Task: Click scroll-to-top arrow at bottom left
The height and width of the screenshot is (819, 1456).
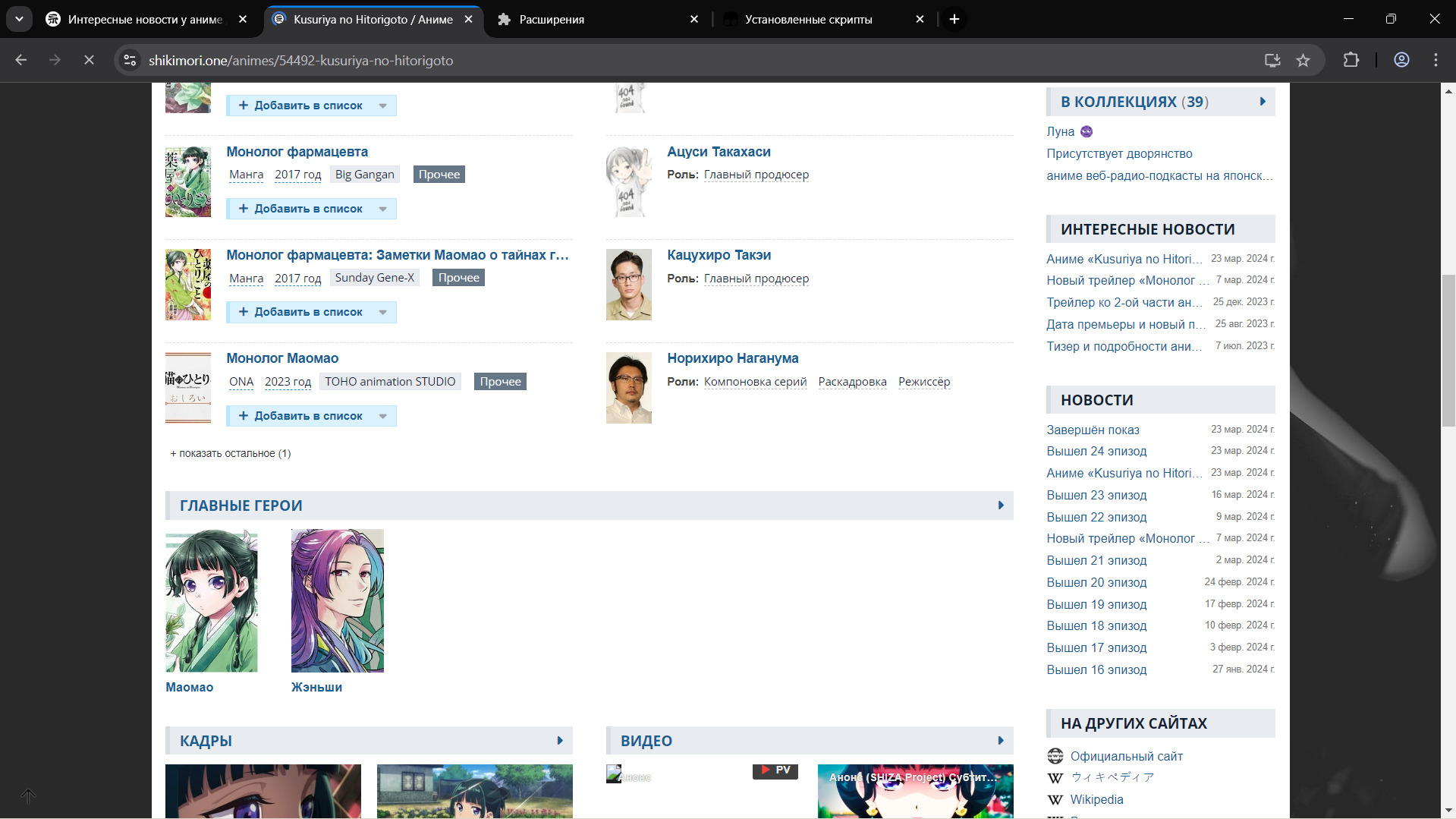Action: click(28, 795)
